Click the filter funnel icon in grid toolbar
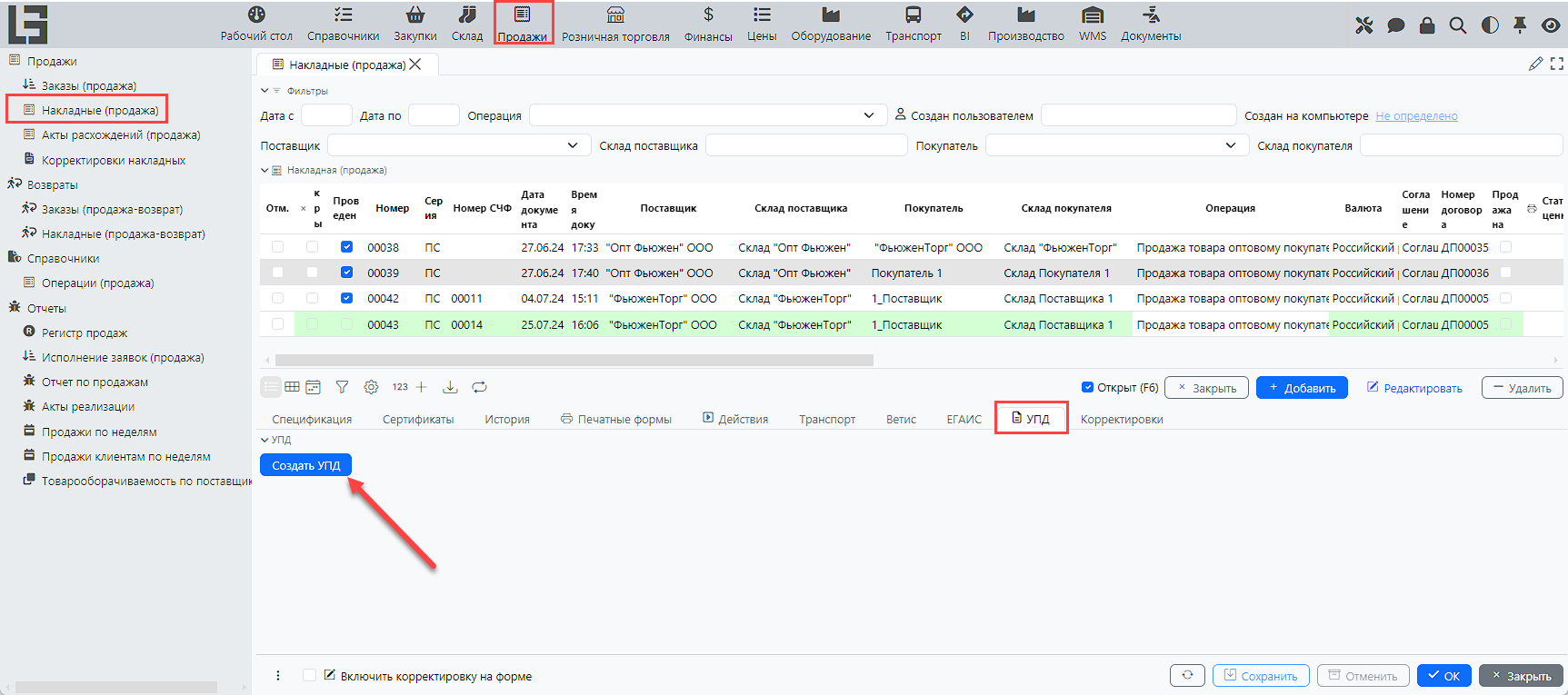Image resolution: width=1568 pixels, height=695 pixels. pos(342,387)
